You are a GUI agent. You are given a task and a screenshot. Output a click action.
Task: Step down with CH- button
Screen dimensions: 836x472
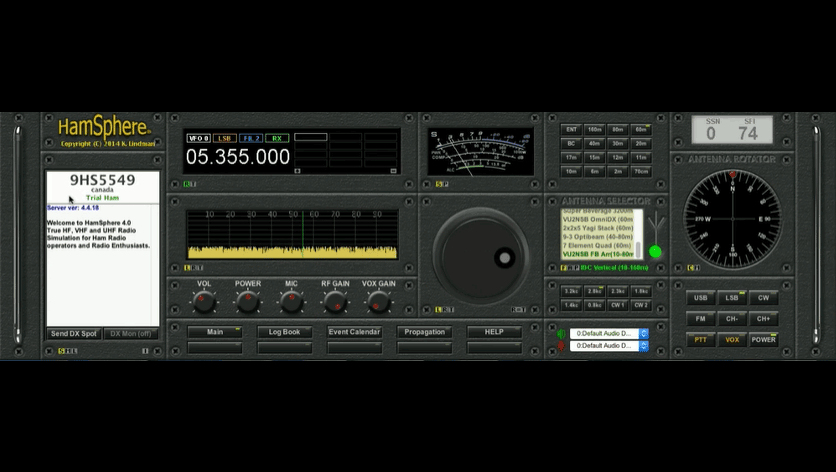point(732,318)
